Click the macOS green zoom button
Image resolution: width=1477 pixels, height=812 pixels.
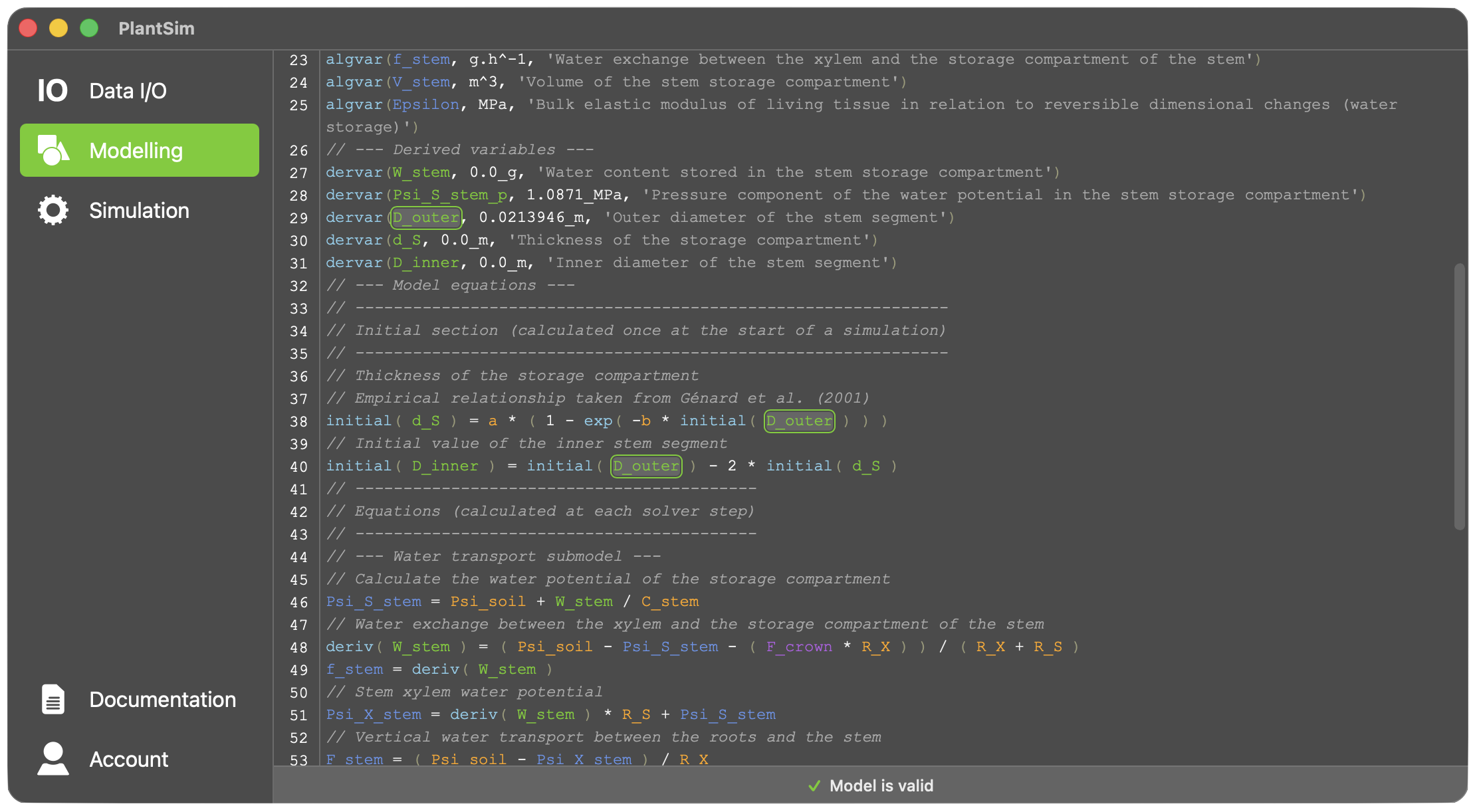pyautogui.click(x=88, y=28)
